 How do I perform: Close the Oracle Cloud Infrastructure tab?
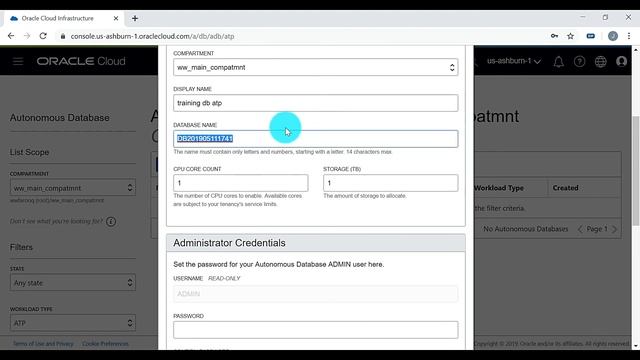pos(116,18)
